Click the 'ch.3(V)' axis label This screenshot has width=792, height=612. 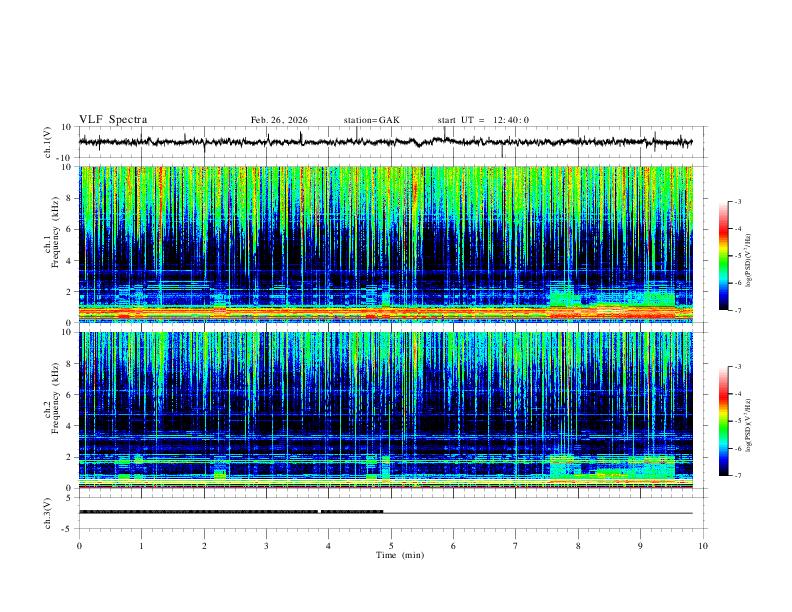tap(48, 513)
